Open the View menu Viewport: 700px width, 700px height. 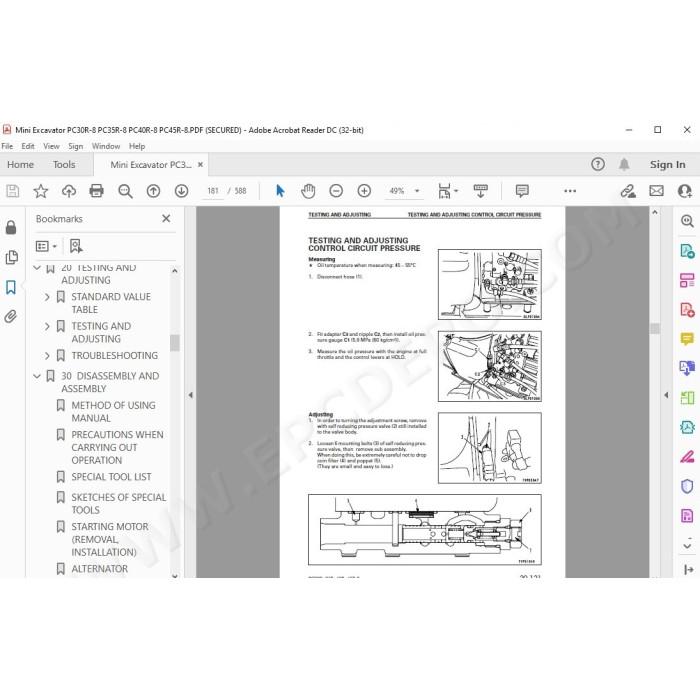point(51,146)
